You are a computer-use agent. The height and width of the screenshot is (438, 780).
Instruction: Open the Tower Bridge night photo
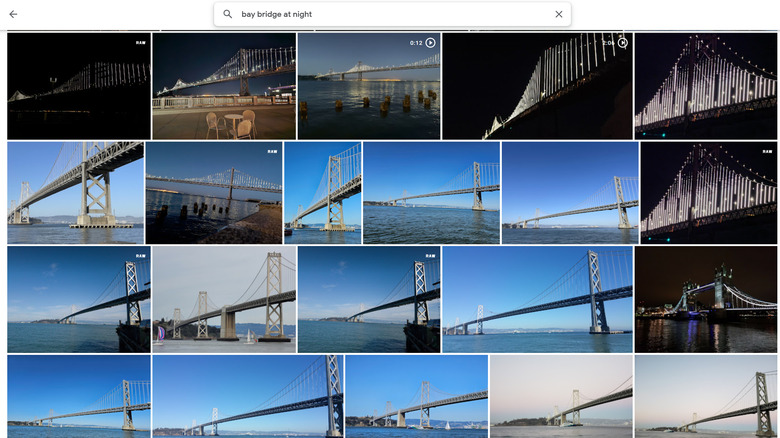[705, 299]
